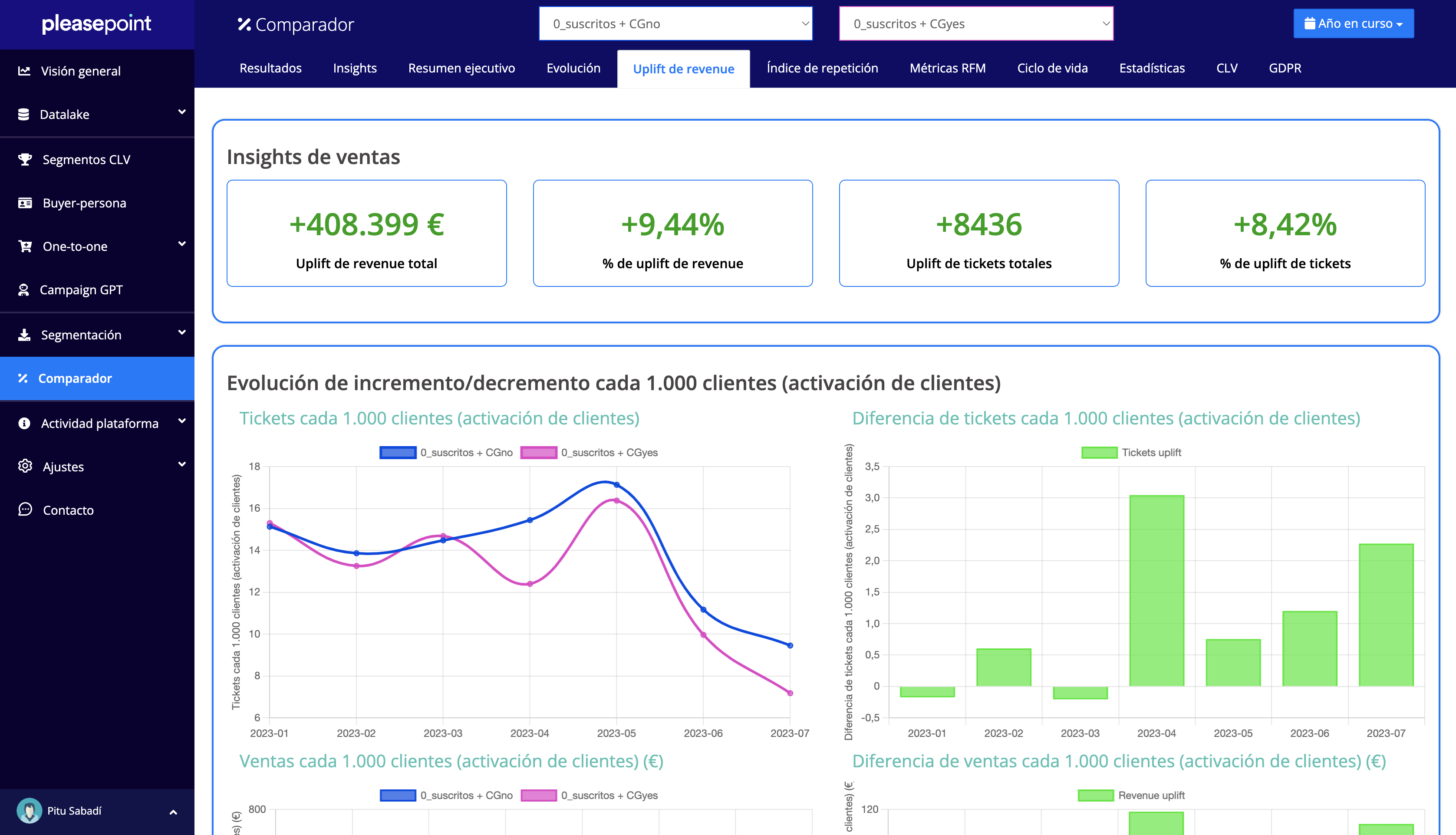Click the Segmentos CLV trophy icon
Image resolution: width=1456 pixels, height=835 pixels.
[25, 159]
